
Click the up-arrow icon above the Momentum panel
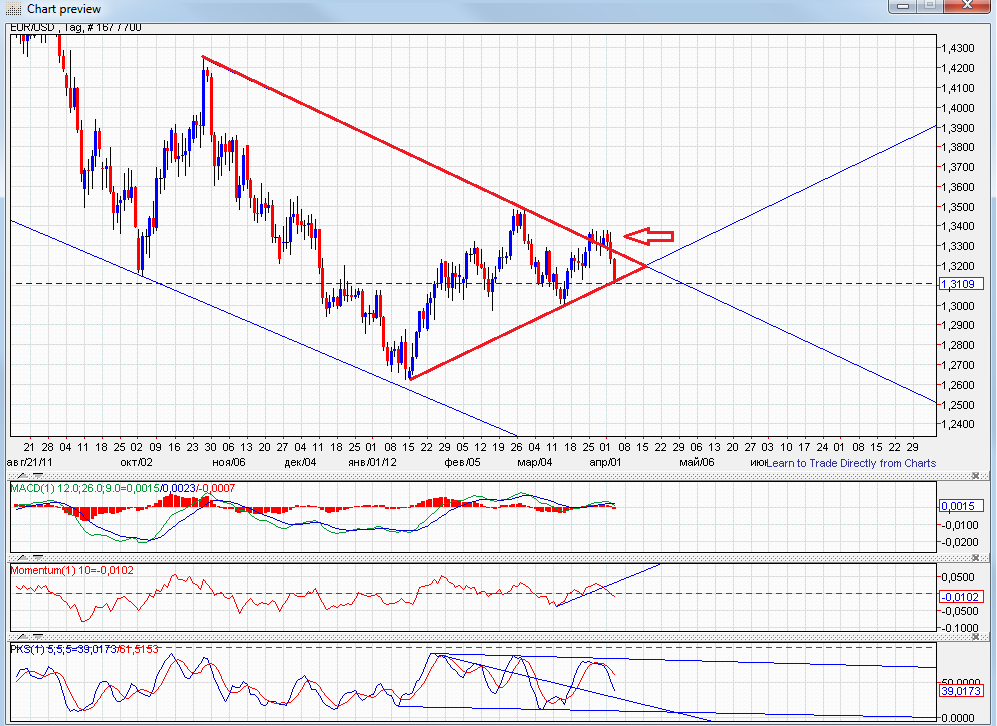point(22,558)
